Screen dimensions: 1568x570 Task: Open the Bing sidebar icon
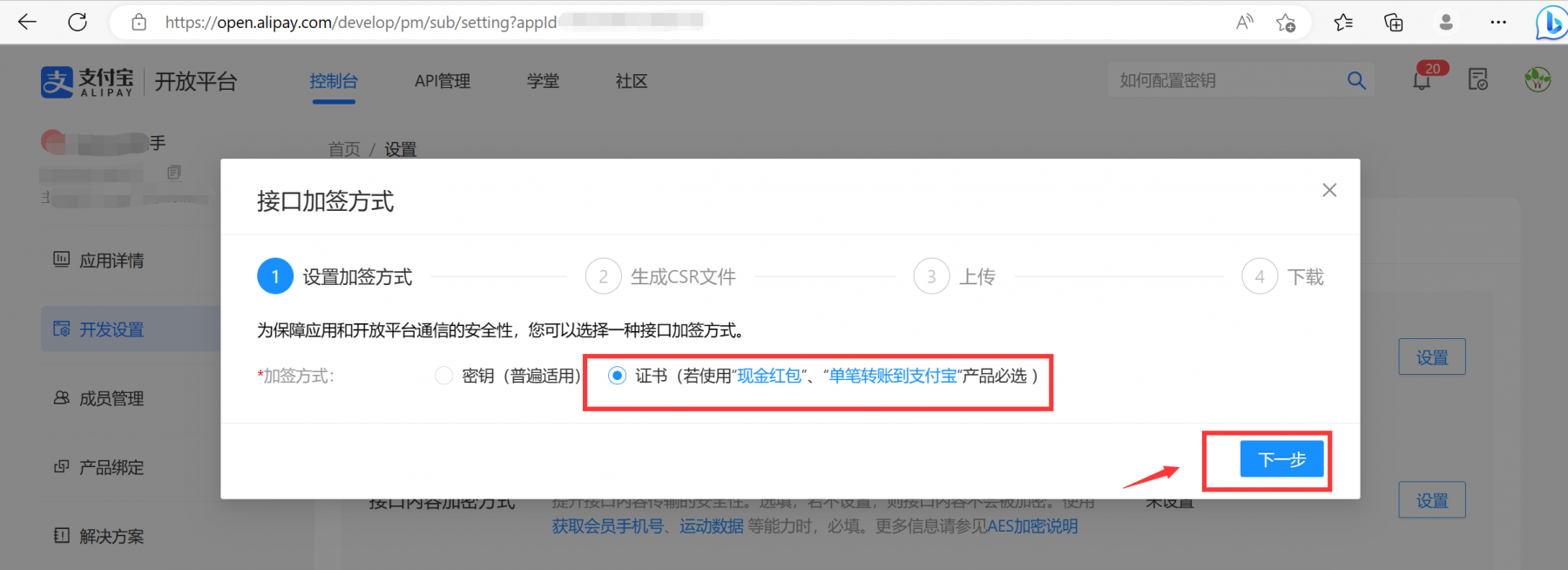coord(1551,22)
